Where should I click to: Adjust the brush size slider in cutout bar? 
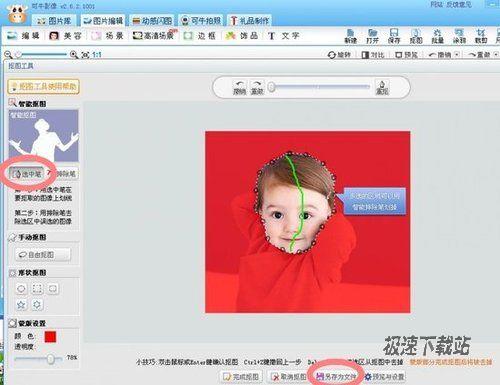click(320, 87)
